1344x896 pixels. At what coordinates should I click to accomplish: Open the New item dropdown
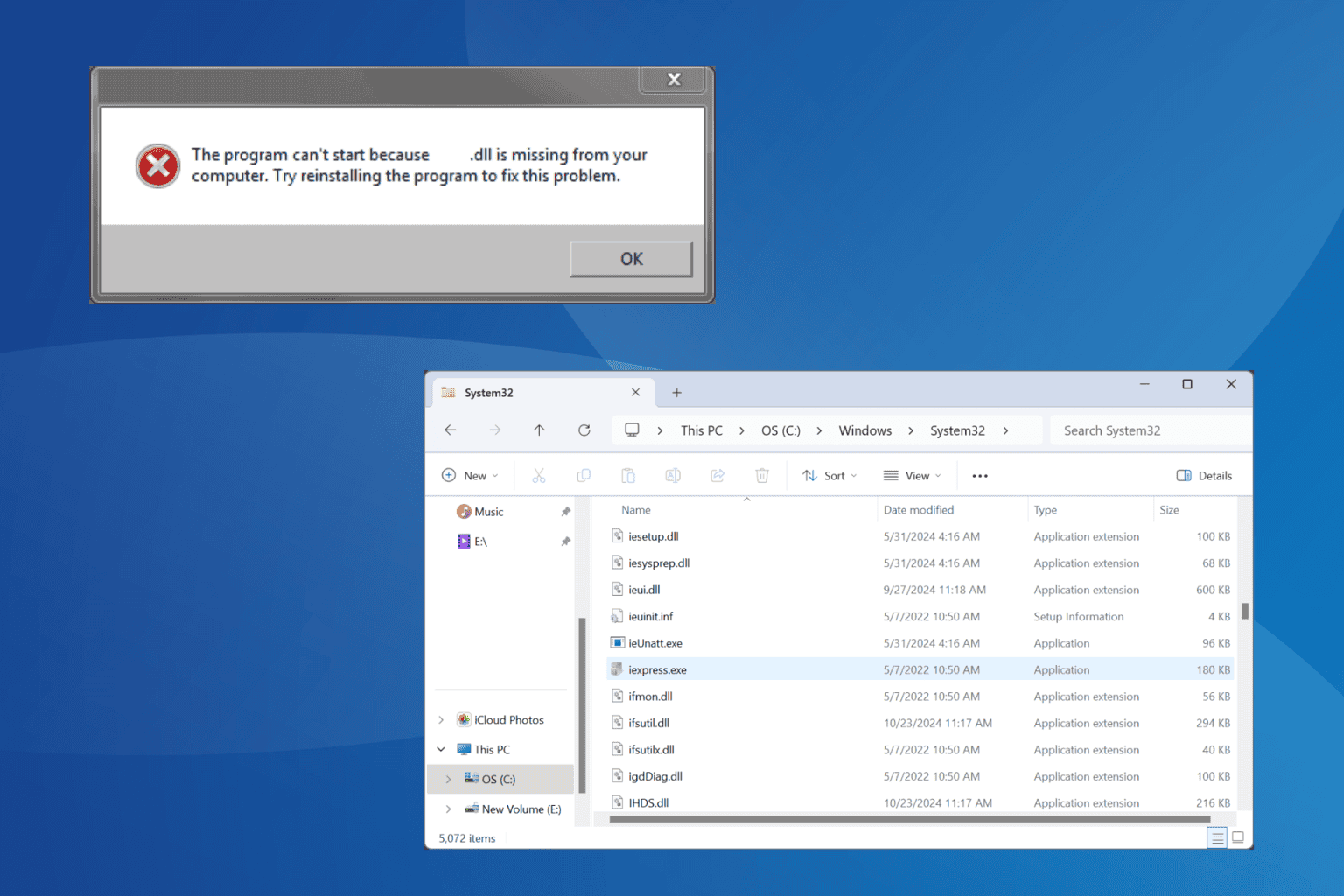(470, 476)
